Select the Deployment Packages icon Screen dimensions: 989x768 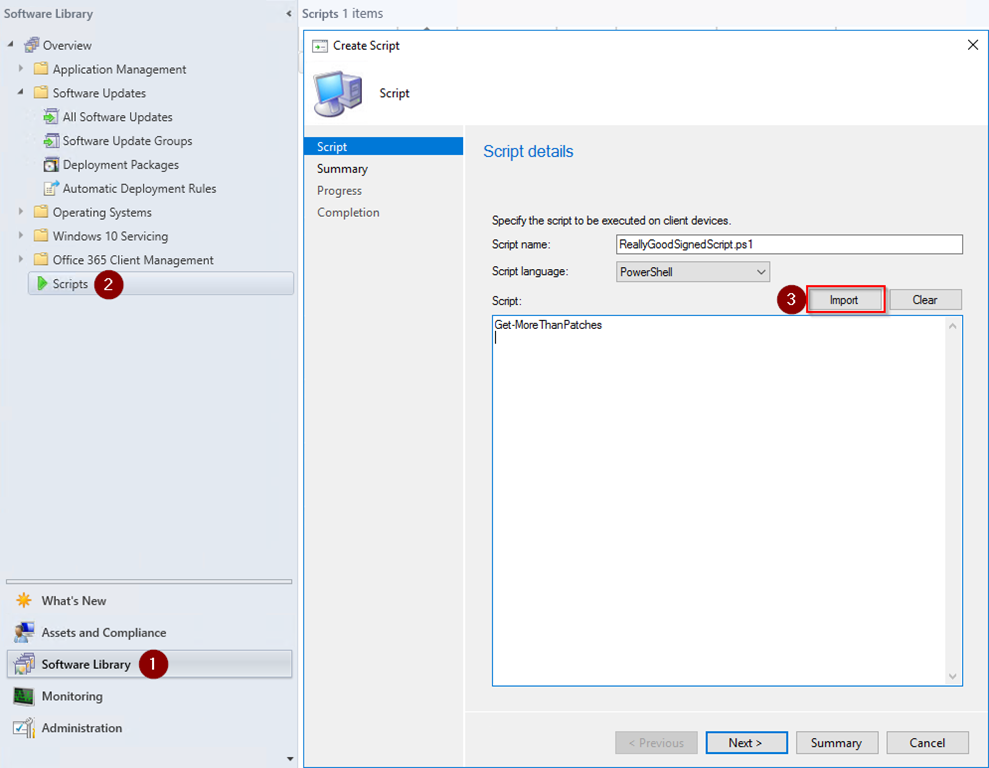pyautogui.click(x=51, y=165)
